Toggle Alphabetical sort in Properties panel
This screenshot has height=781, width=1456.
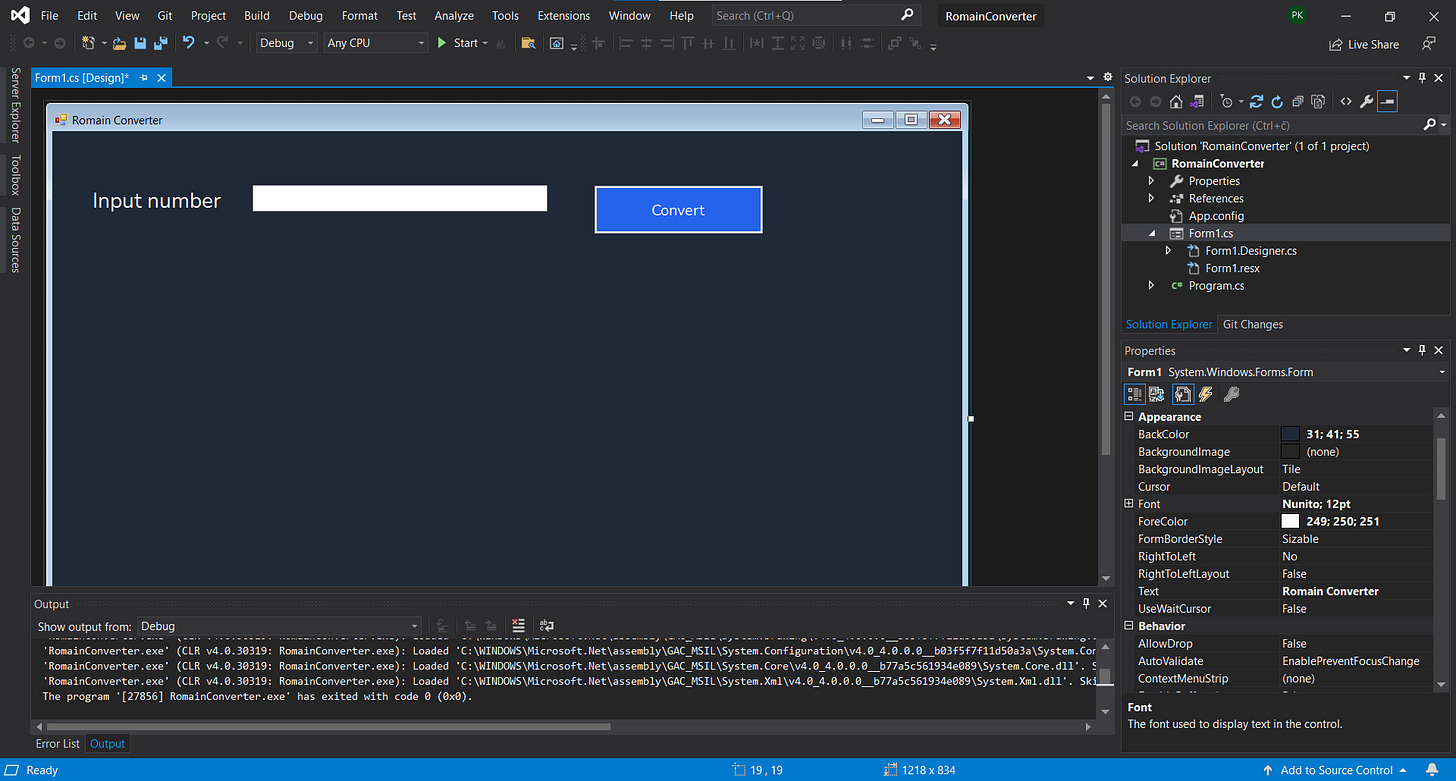(1157, 395)
